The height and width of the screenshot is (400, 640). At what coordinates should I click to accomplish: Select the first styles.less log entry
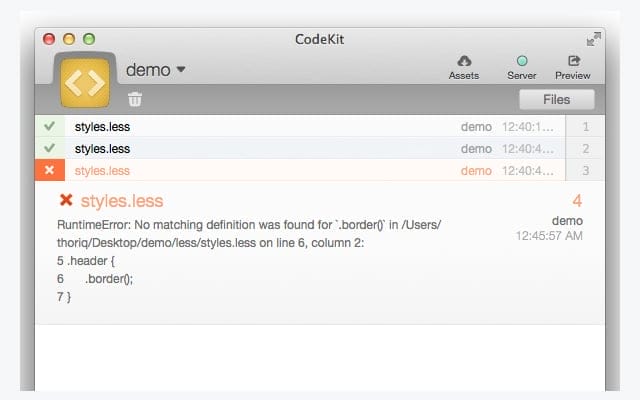pos(102,127)
